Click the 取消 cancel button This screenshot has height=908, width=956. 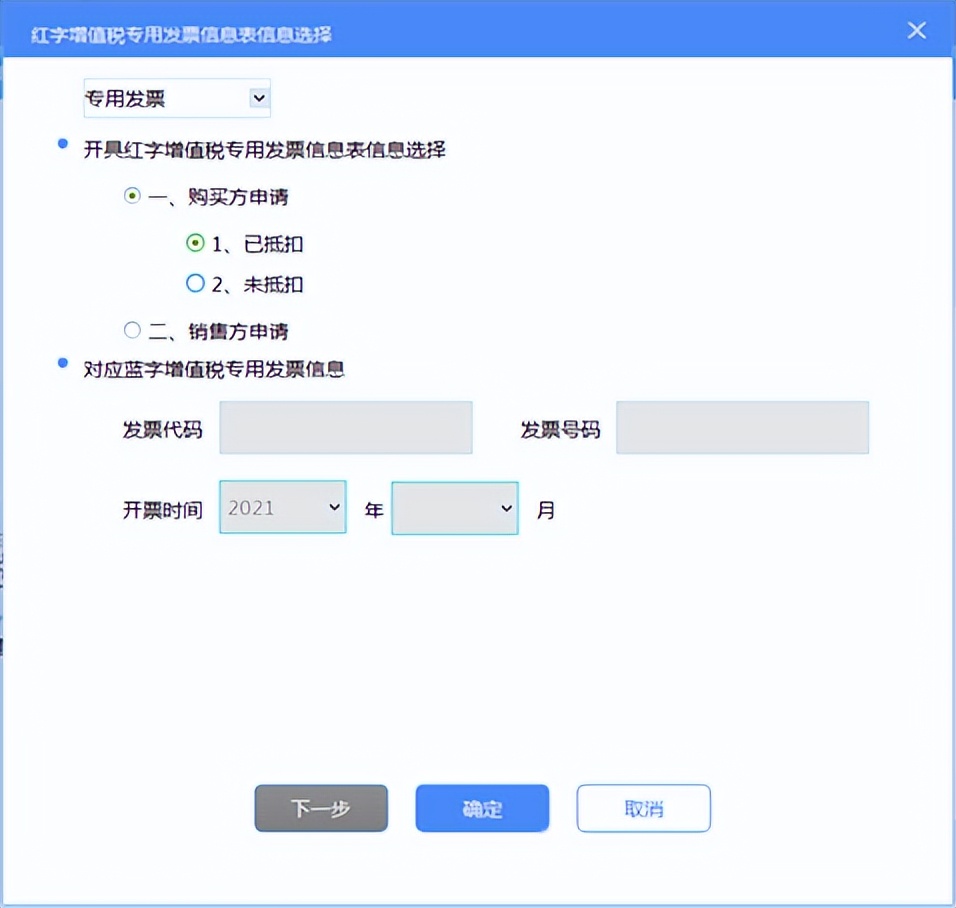coord(643,808)
